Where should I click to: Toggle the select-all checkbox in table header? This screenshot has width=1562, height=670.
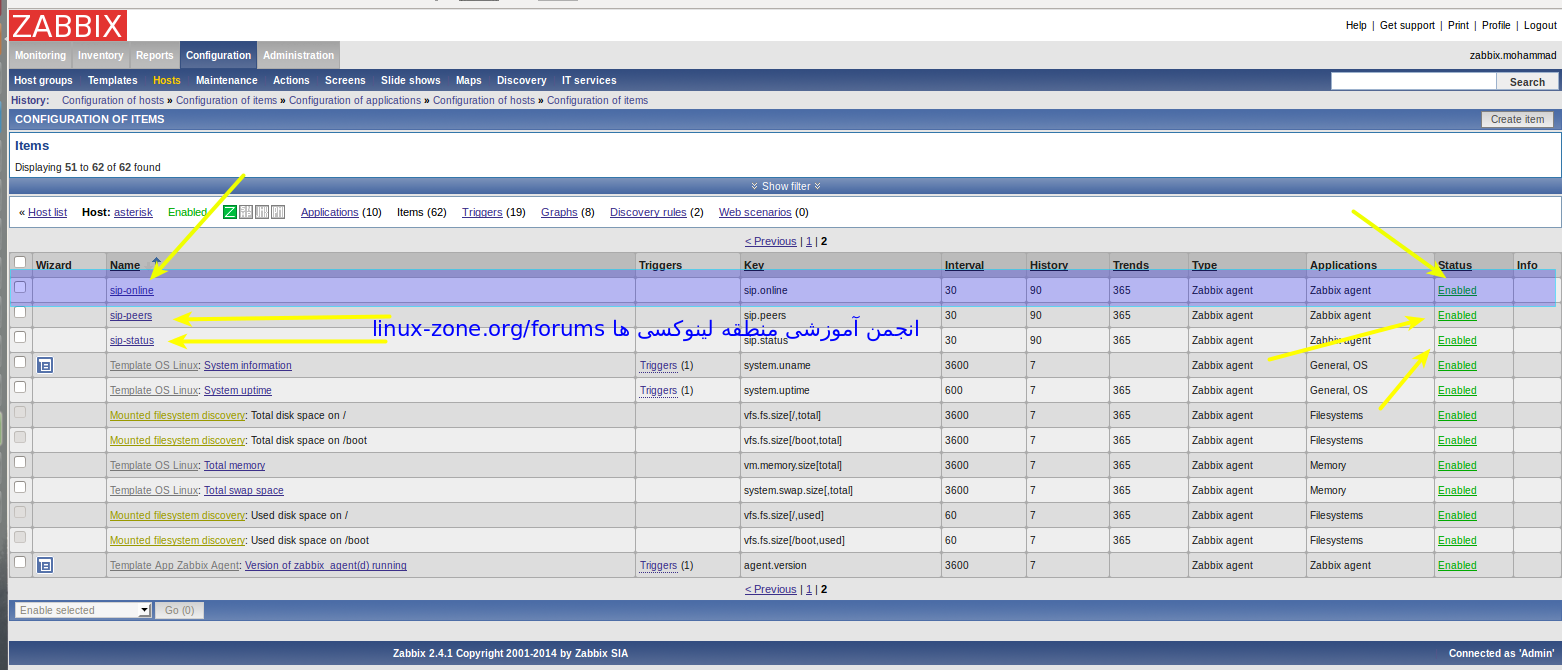(20, 262)
